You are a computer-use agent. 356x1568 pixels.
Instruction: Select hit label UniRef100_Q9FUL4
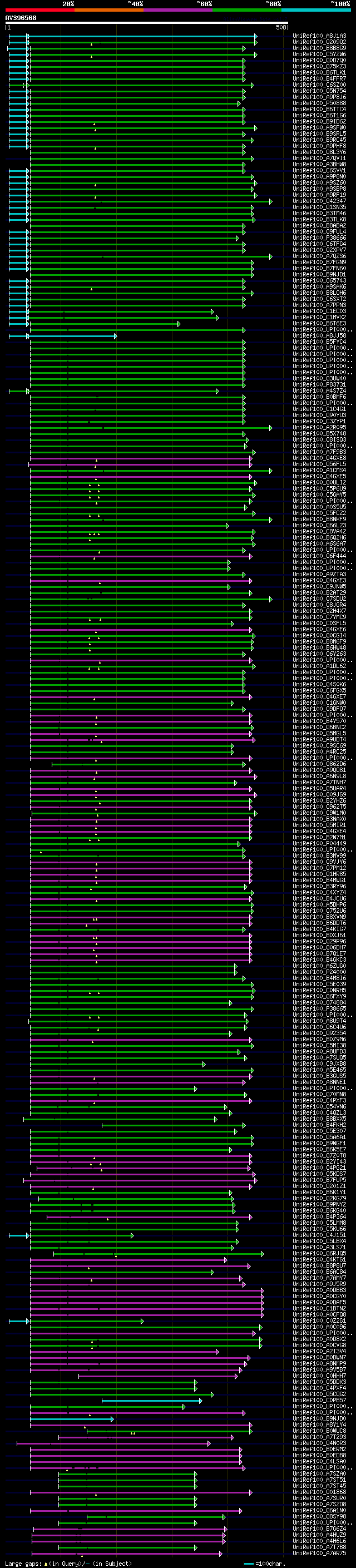click(x=319, y=231)
